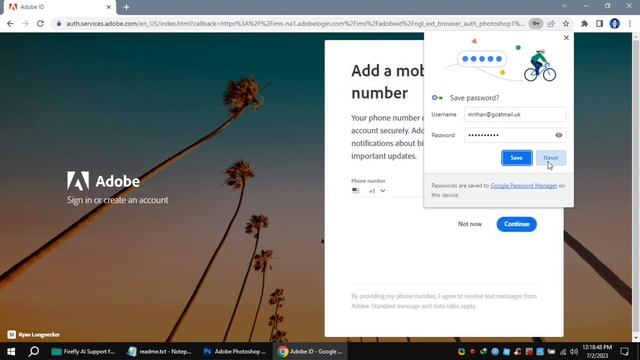Image resolution: width=640 pixels, height=360 pixels.
Task: Open Chrome three-dot menu
Action: click(x=630, y=24)
